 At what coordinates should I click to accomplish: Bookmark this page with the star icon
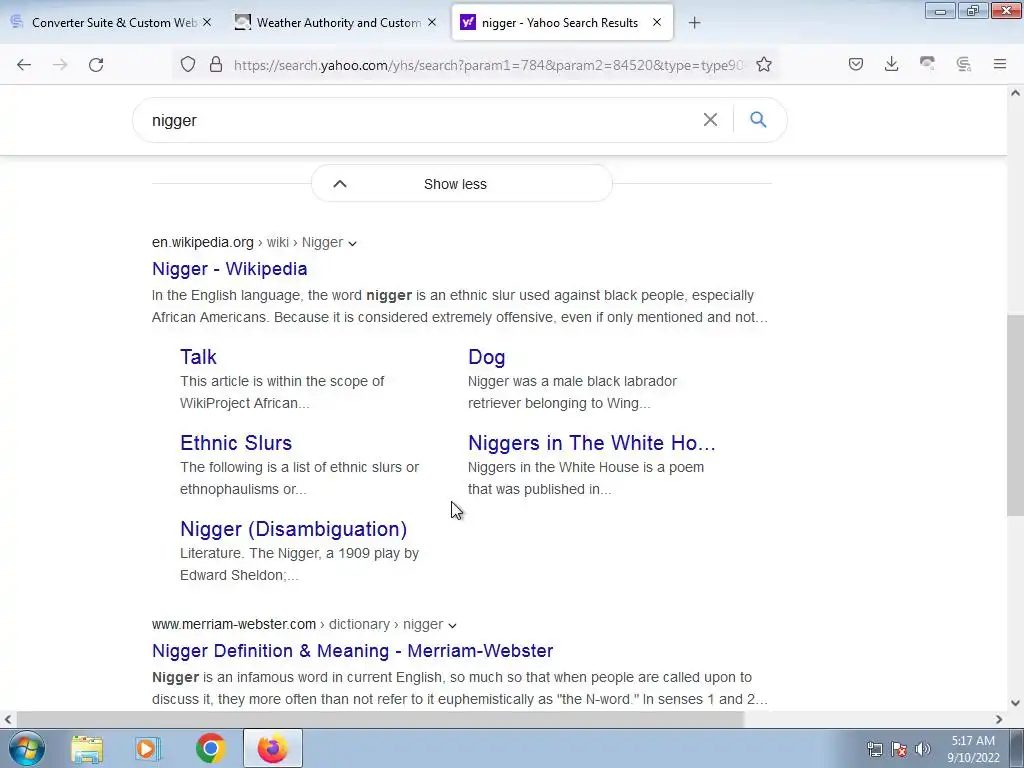point(764,64)
